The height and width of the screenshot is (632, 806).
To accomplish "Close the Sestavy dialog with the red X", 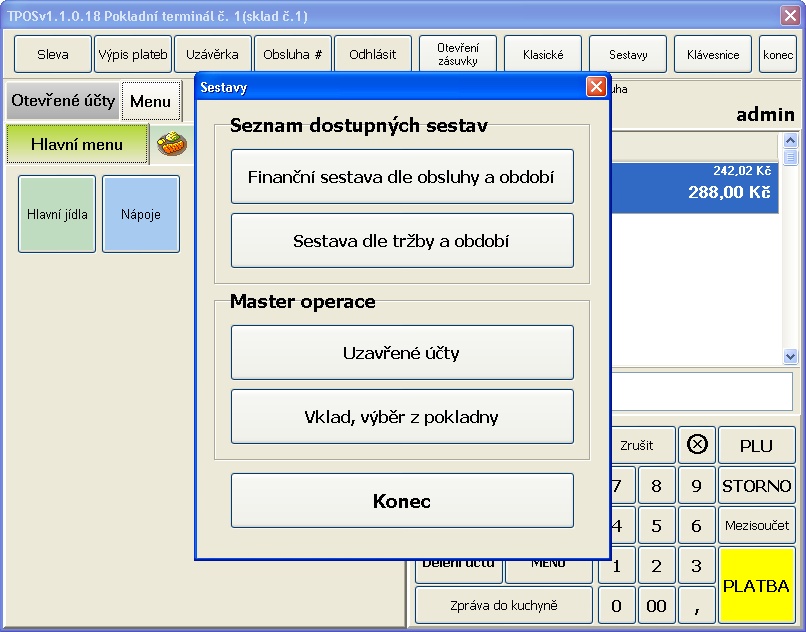I will click(x=596, y=87).
